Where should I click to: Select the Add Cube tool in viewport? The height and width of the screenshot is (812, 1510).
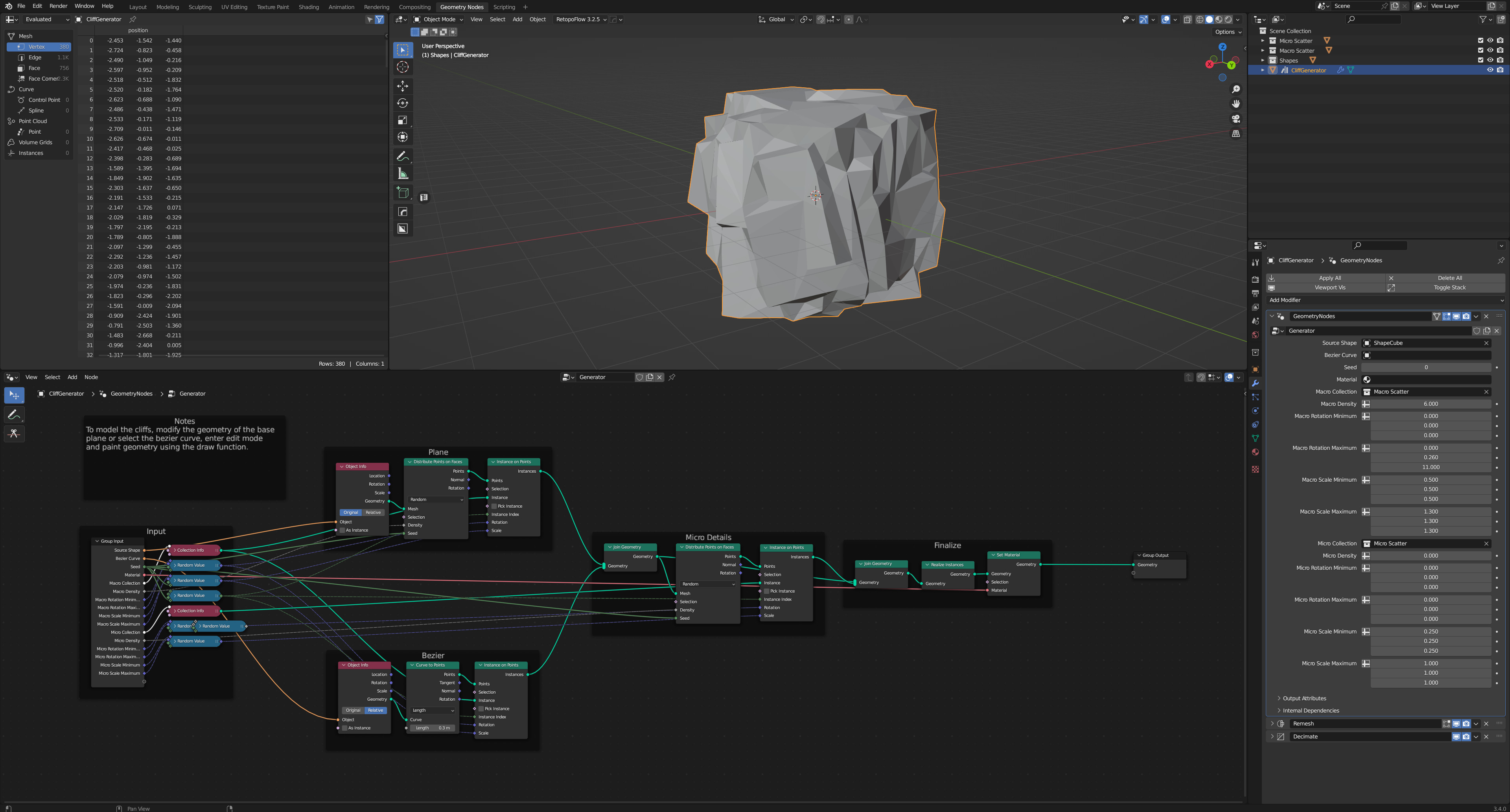pos(403,192)
